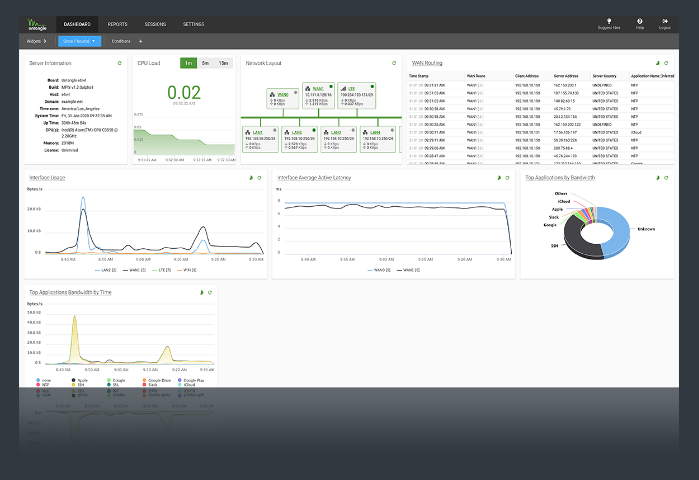The image size is (699, 480).
Task: Add a condition with the plus icon
Action: [x=140, y=41]
